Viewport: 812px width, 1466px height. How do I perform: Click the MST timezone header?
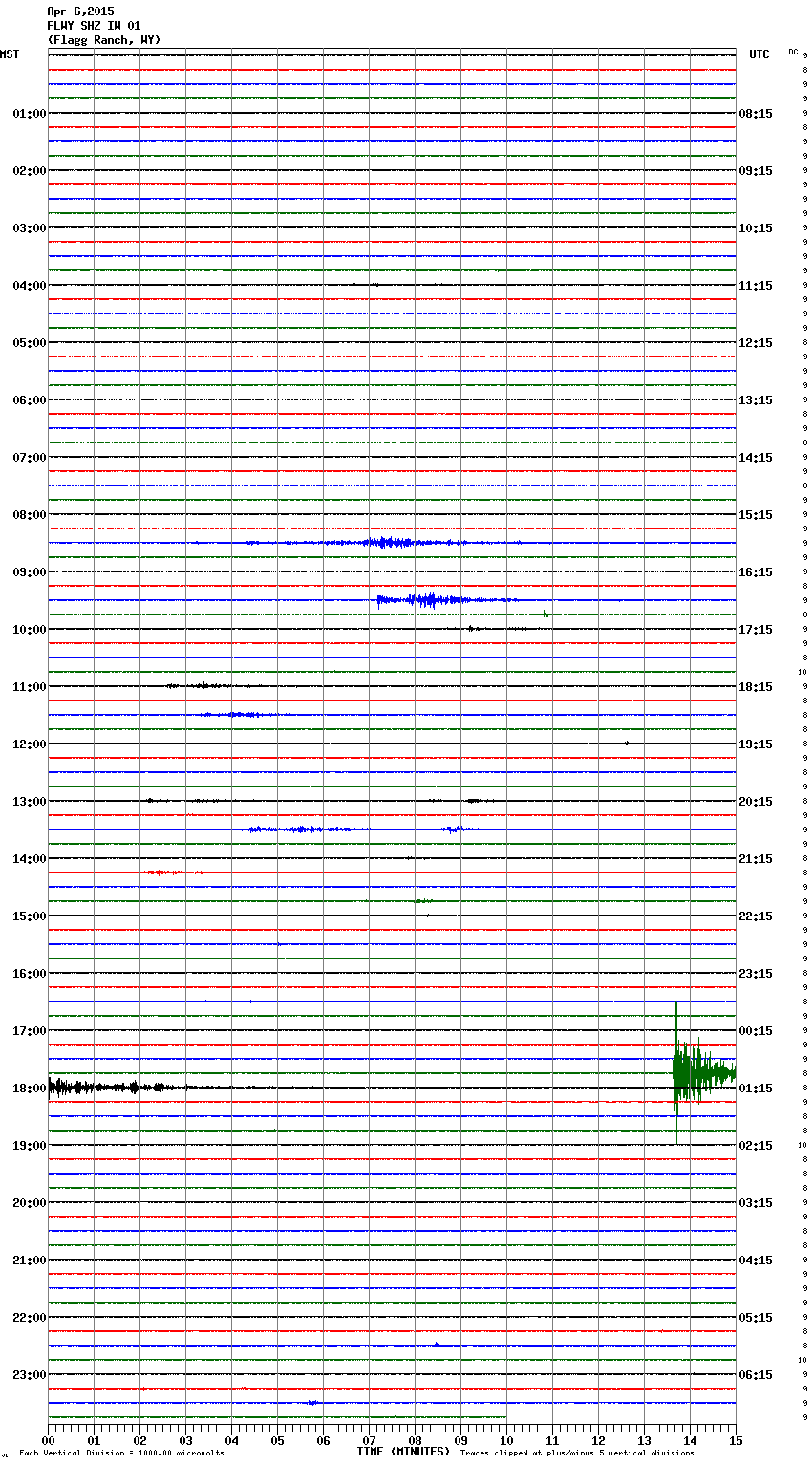click(10, 54)
